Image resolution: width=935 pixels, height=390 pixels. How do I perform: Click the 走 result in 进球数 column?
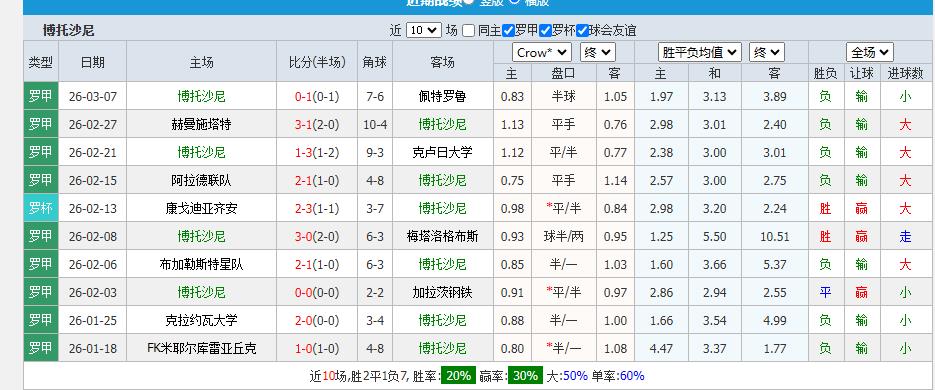(905, 237)
